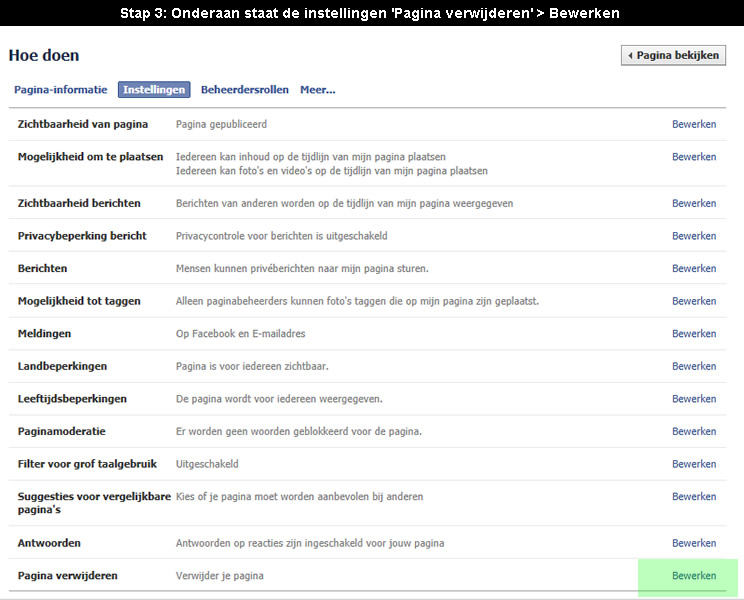Screen dimensions: 744x600
Task: Click Bewerken for Suggesties voor vergelijkbare pagina's
Action: pos(694,497)
